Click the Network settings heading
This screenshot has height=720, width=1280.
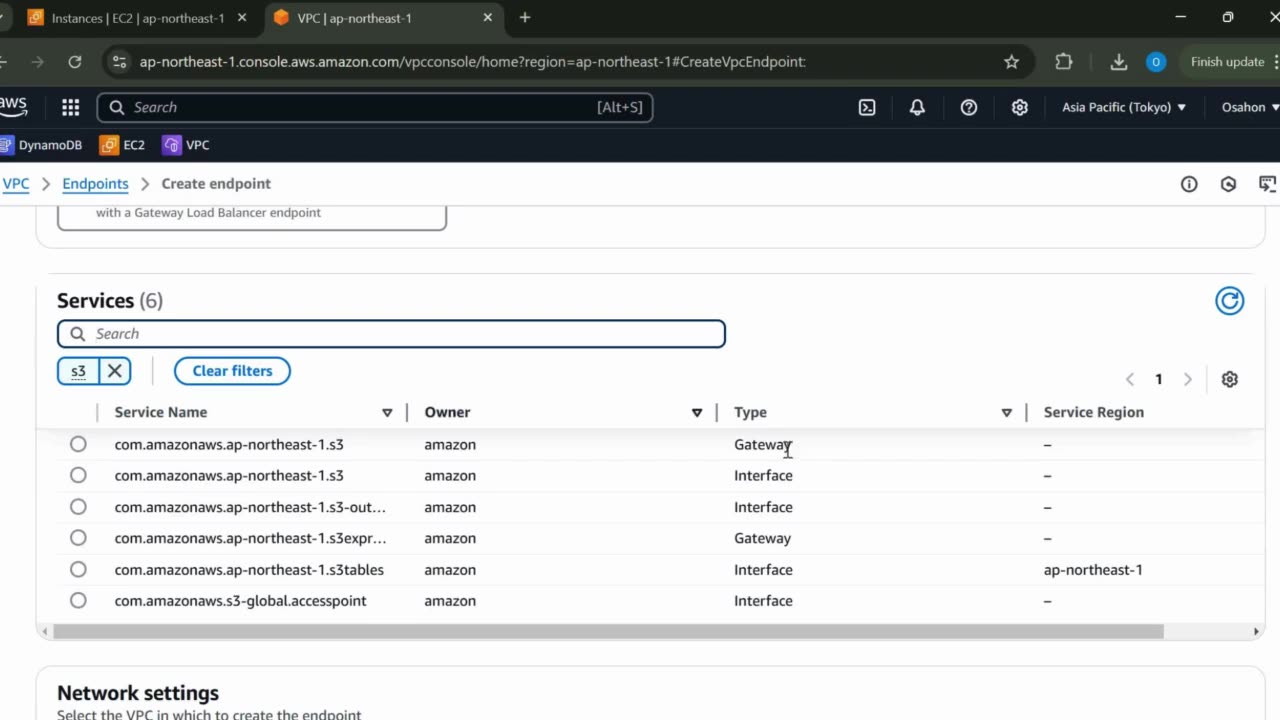(x=138, y=693)
